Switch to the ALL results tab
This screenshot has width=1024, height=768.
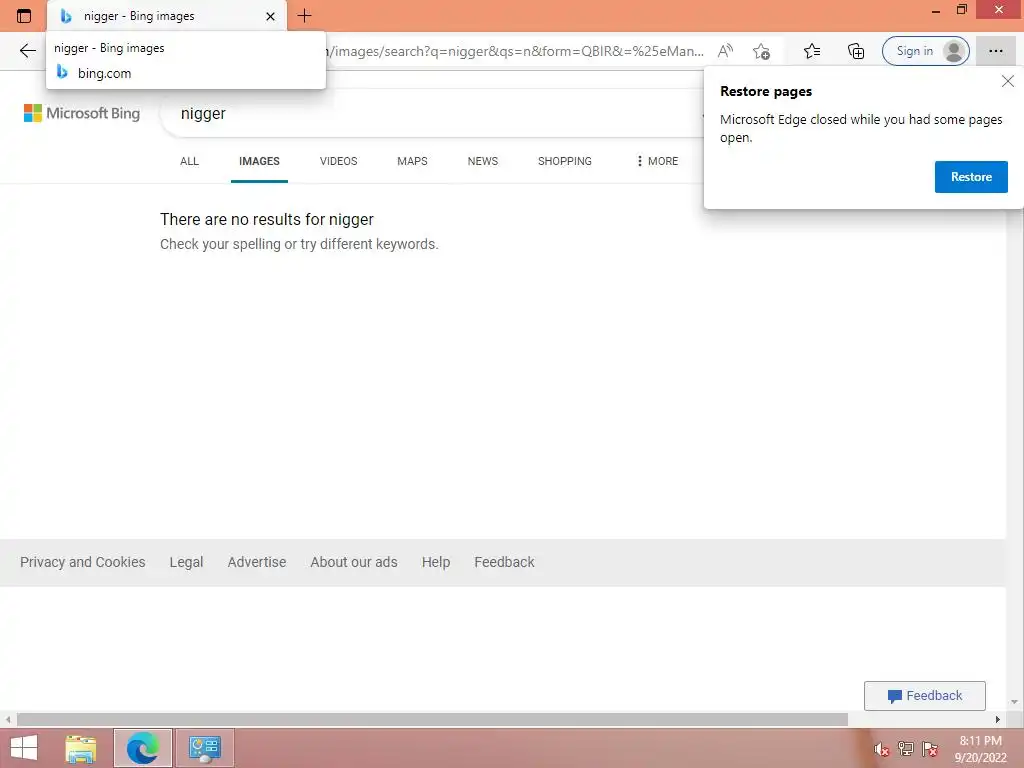click(189, 161)
